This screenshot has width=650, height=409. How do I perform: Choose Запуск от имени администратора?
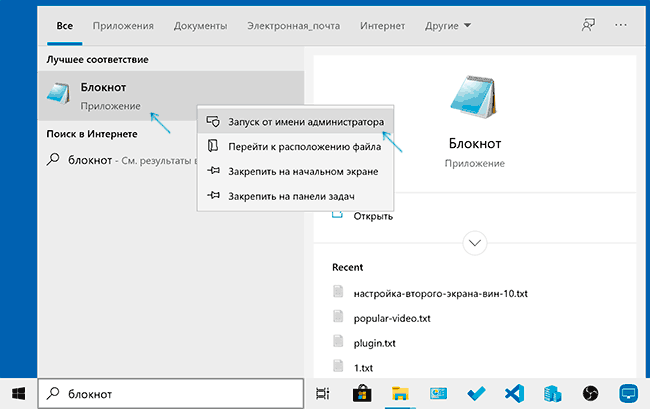[x=296, y=122]
